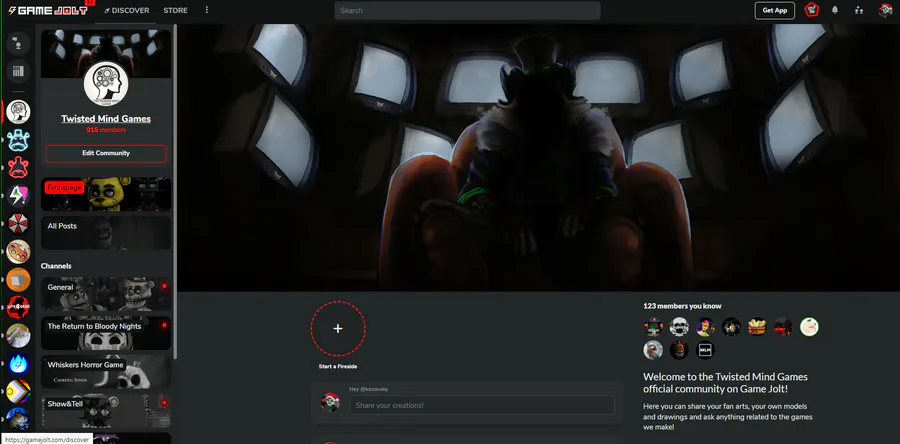Go to the STORE tab

click(175, 10)
